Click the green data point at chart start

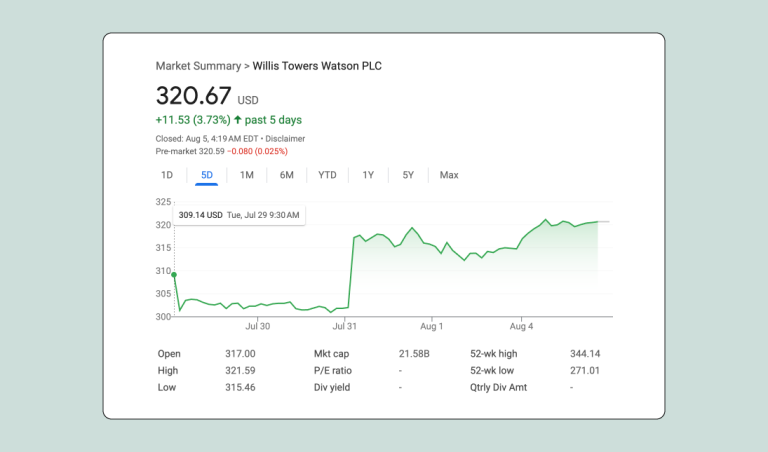174,275
